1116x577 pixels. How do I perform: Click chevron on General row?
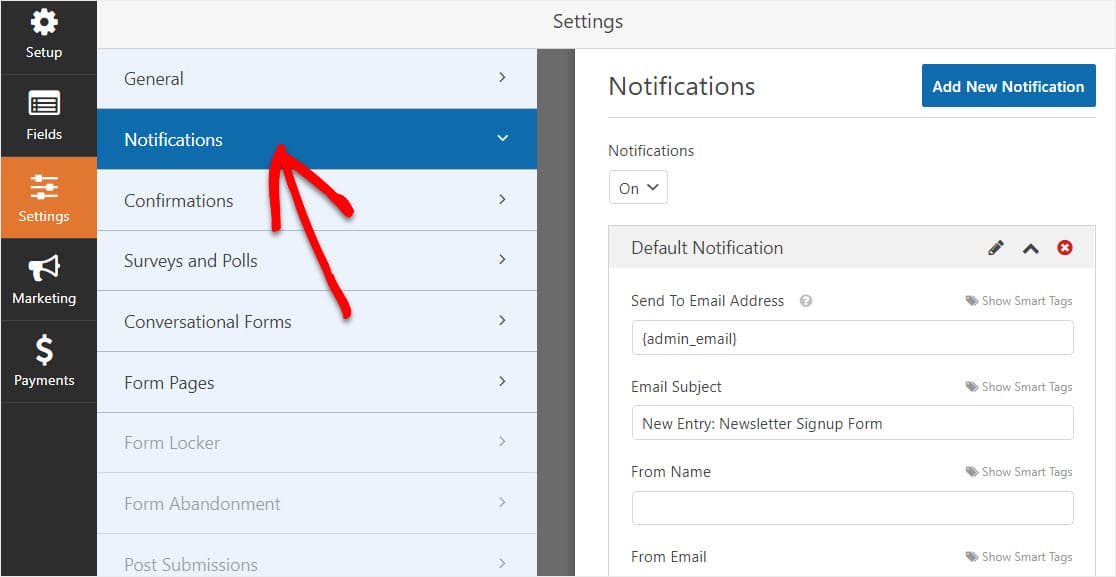coord(502,77)
